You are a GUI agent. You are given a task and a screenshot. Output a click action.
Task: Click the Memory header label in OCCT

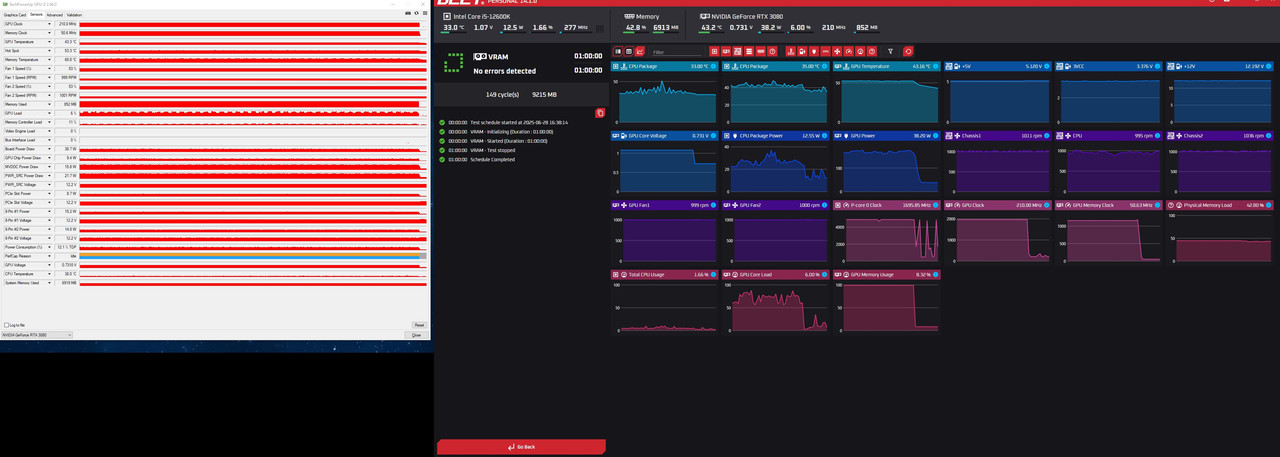648,17
